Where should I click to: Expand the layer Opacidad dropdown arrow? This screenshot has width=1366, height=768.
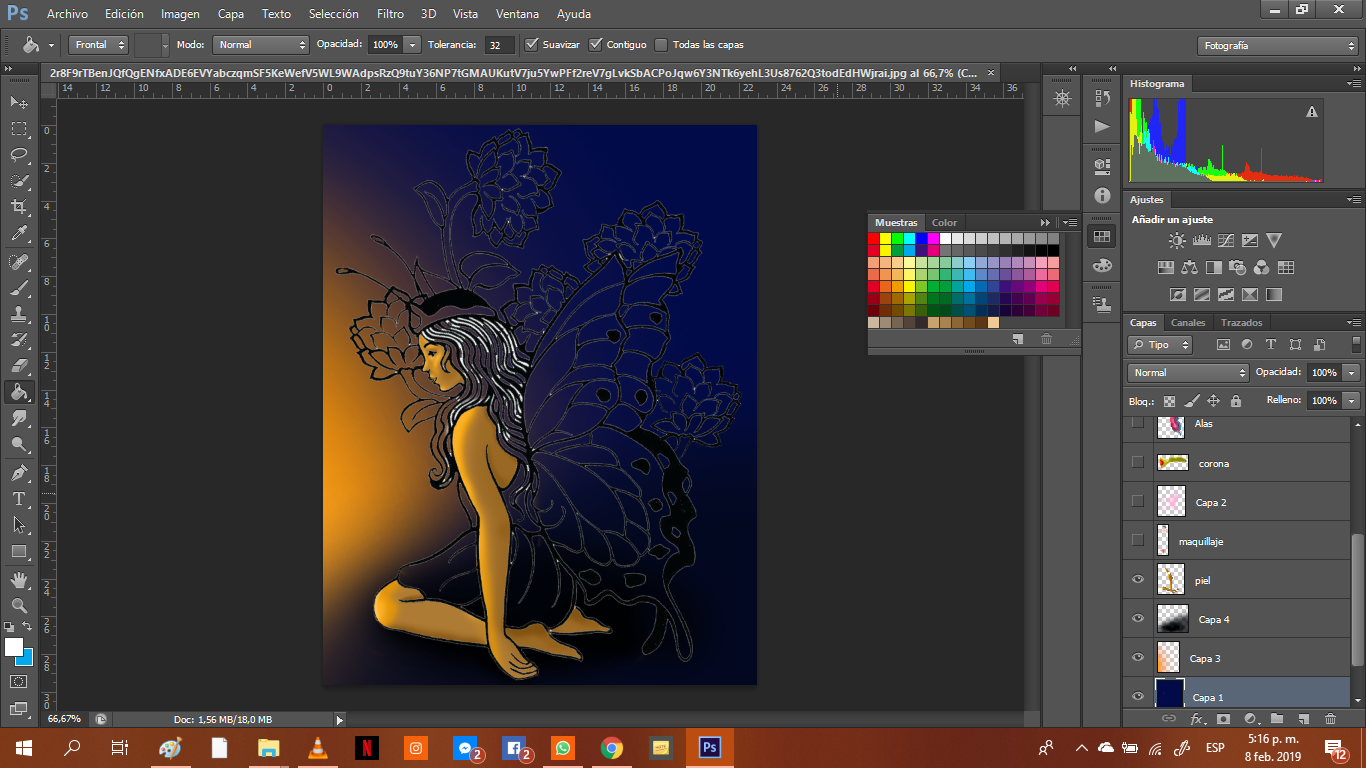1351,373
